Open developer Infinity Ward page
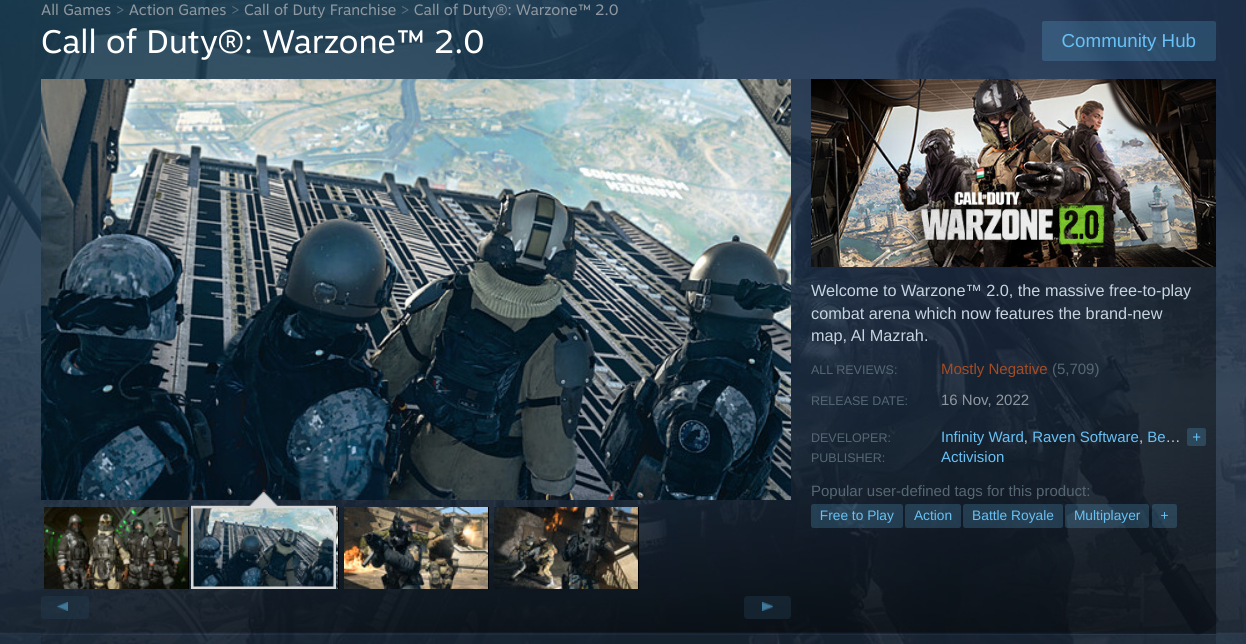Image resolution: width=1246 pixels, height=644 pixels. point(982,437)
